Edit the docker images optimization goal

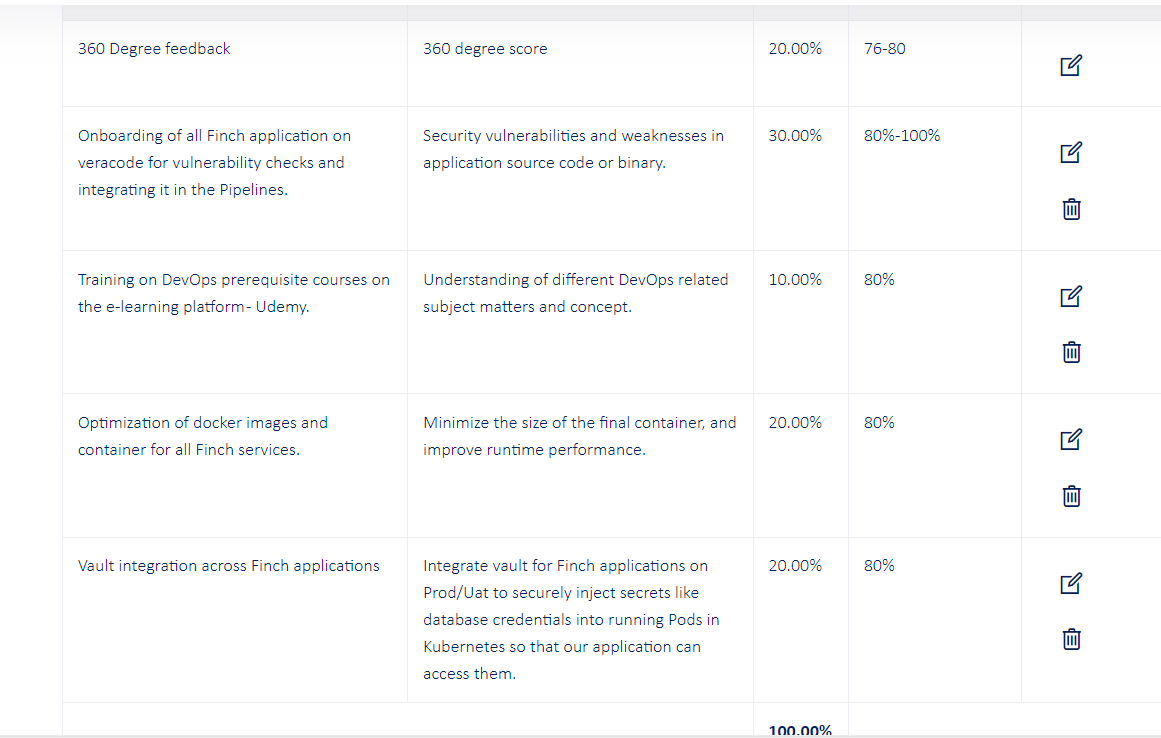tap(1070, 439)
